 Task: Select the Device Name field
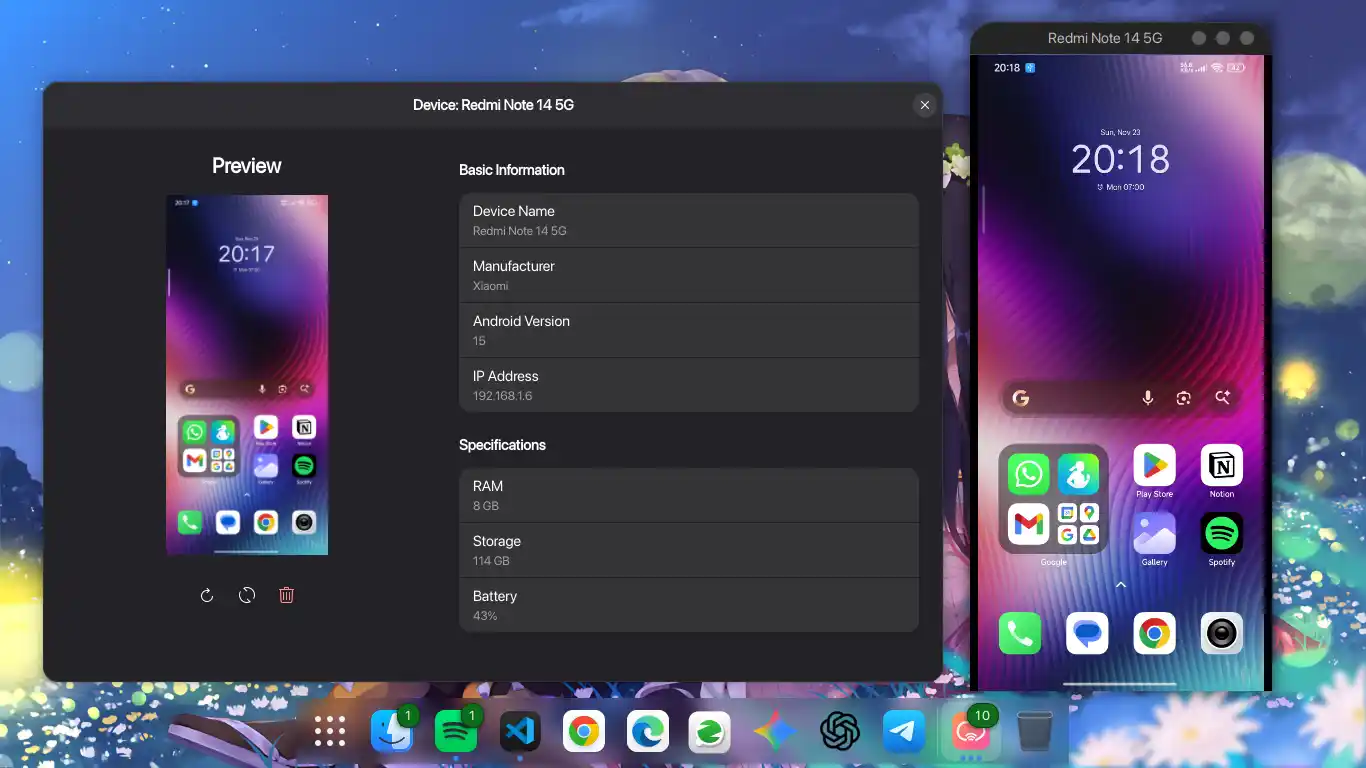688,220
